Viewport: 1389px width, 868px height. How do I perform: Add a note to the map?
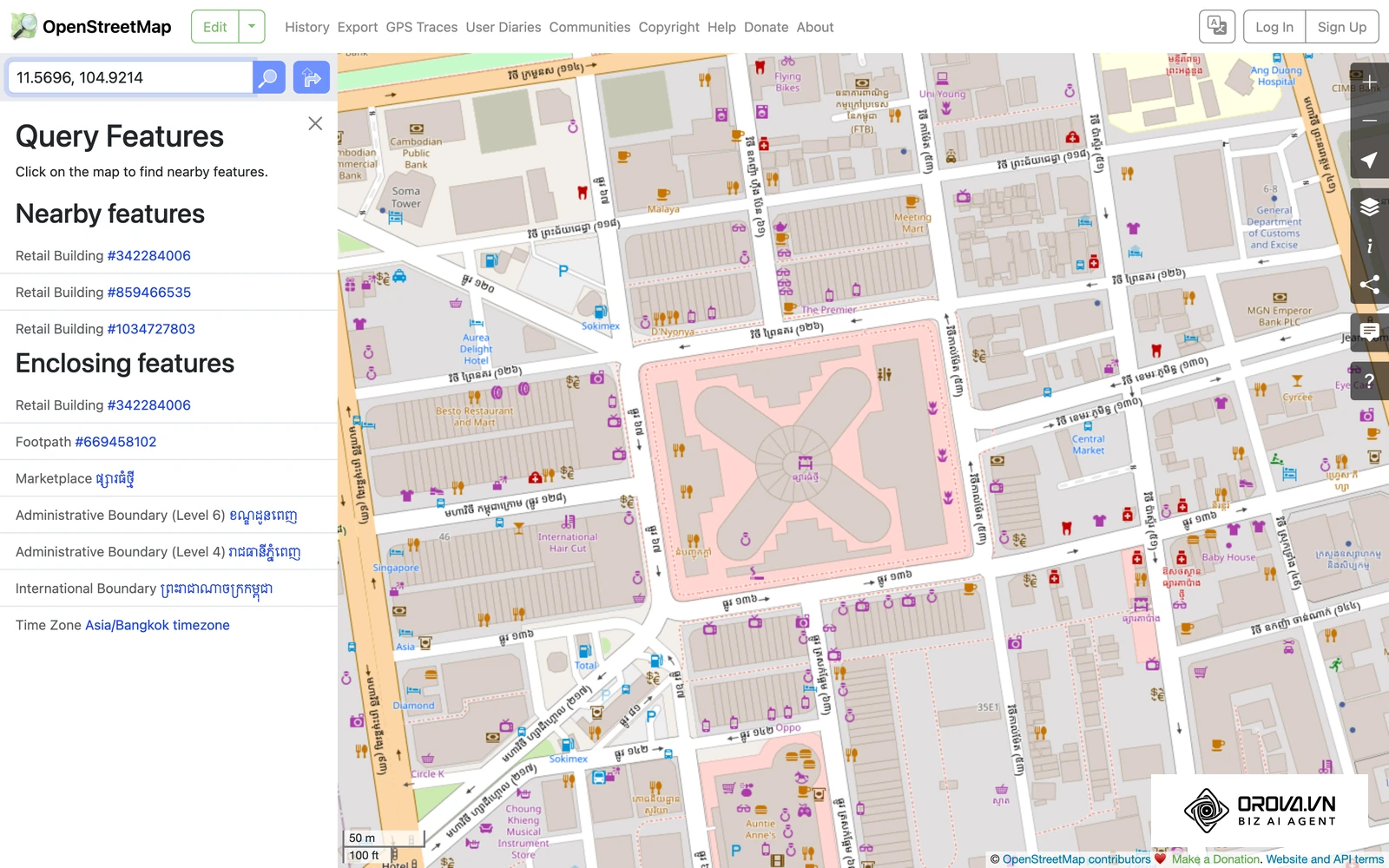click(x=1370, y=332)
